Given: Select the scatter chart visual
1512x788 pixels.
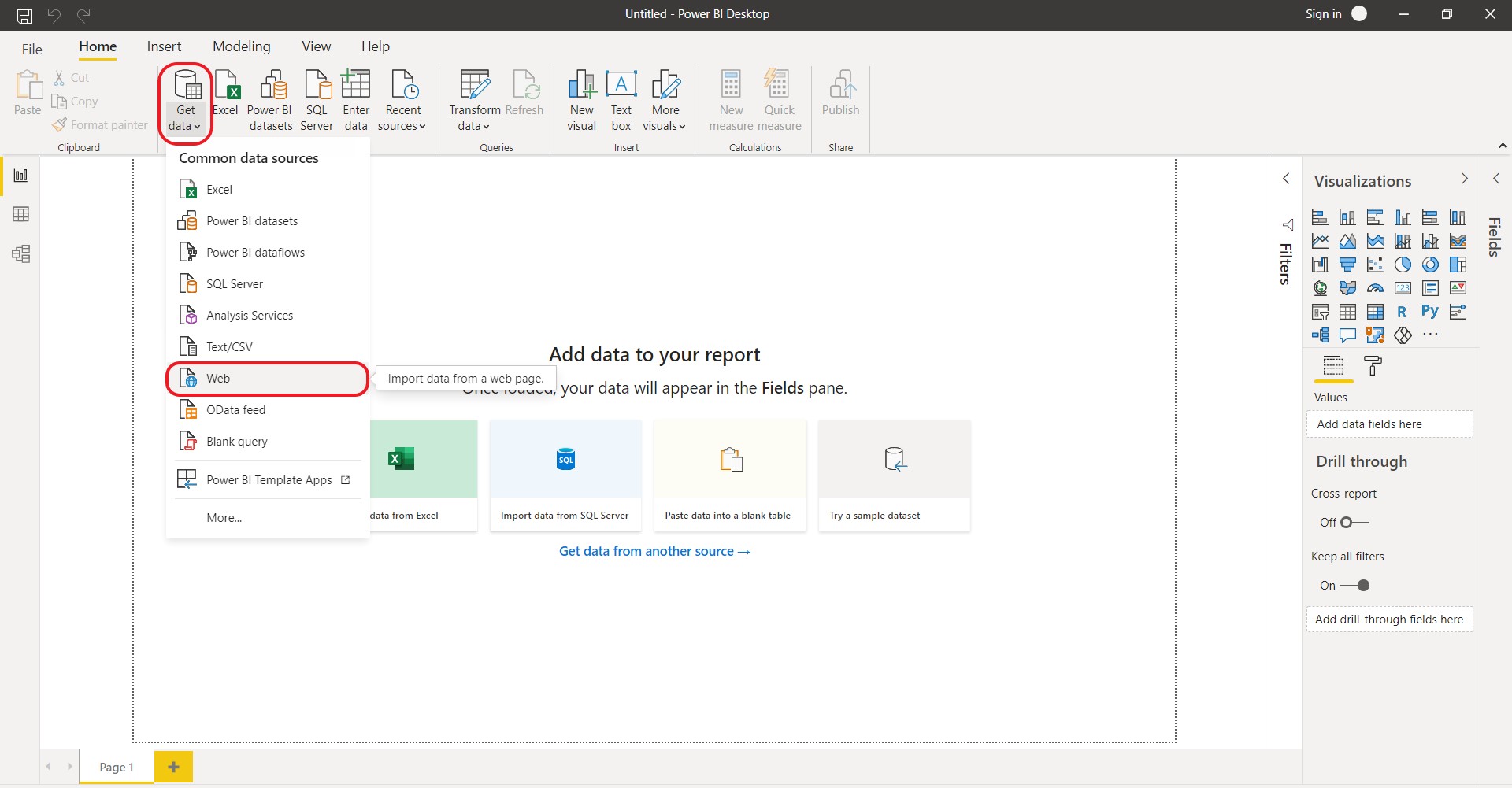Looking at the screenshot, I should pyautogui.click(x=1376, y=265).
